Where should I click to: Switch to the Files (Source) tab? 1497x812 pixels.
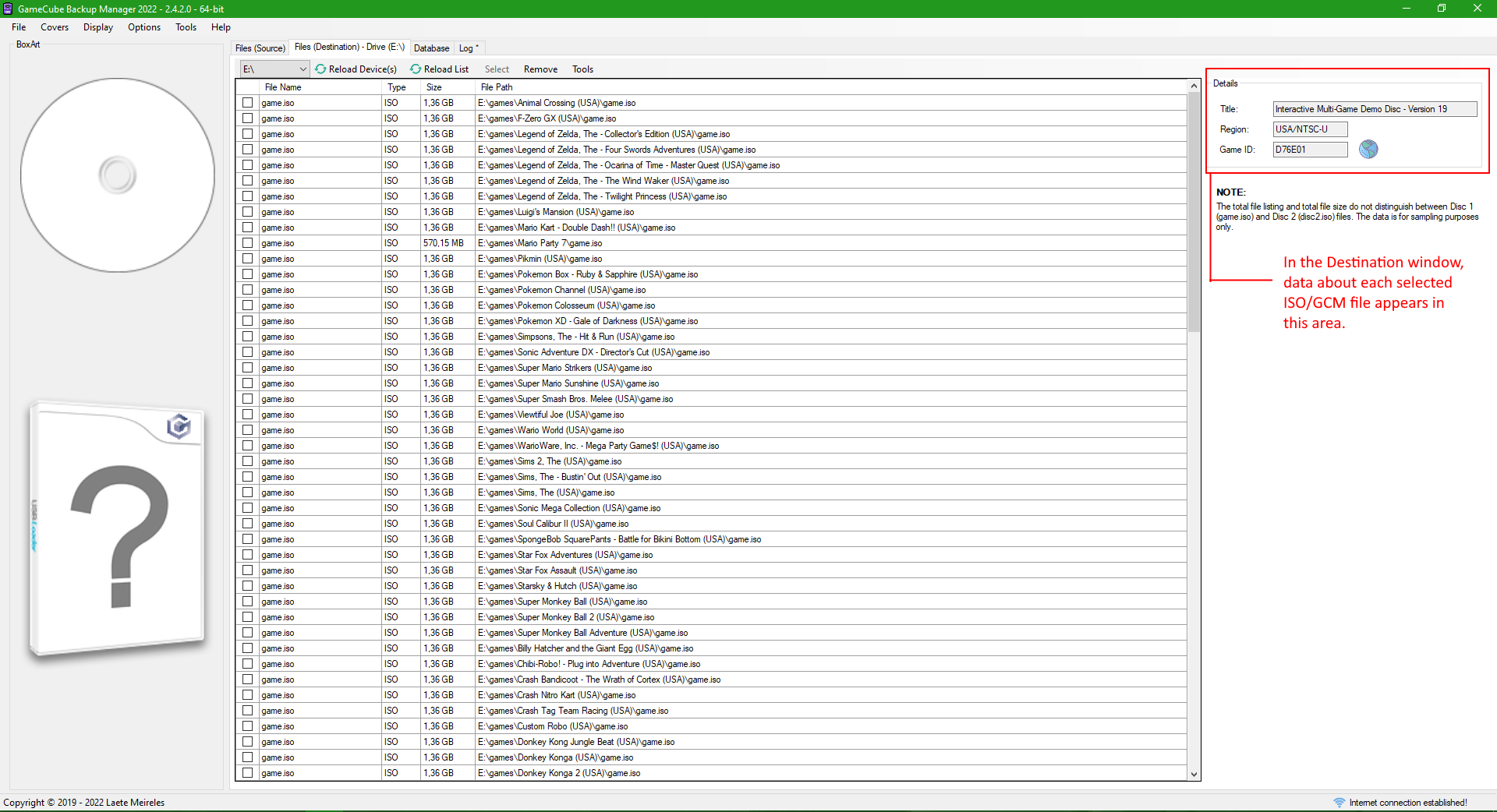click(x=260, y=48)
